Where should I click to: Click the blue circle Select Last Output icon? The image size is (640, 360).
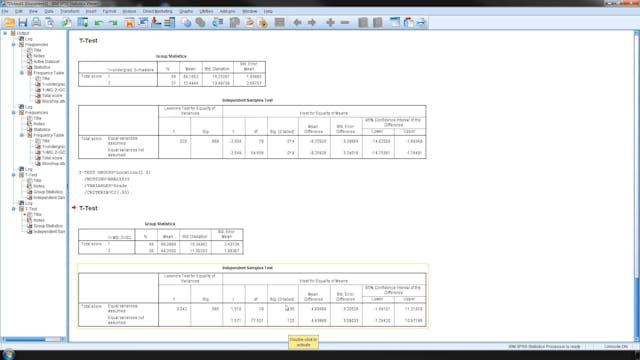click(x=187, y=22)
